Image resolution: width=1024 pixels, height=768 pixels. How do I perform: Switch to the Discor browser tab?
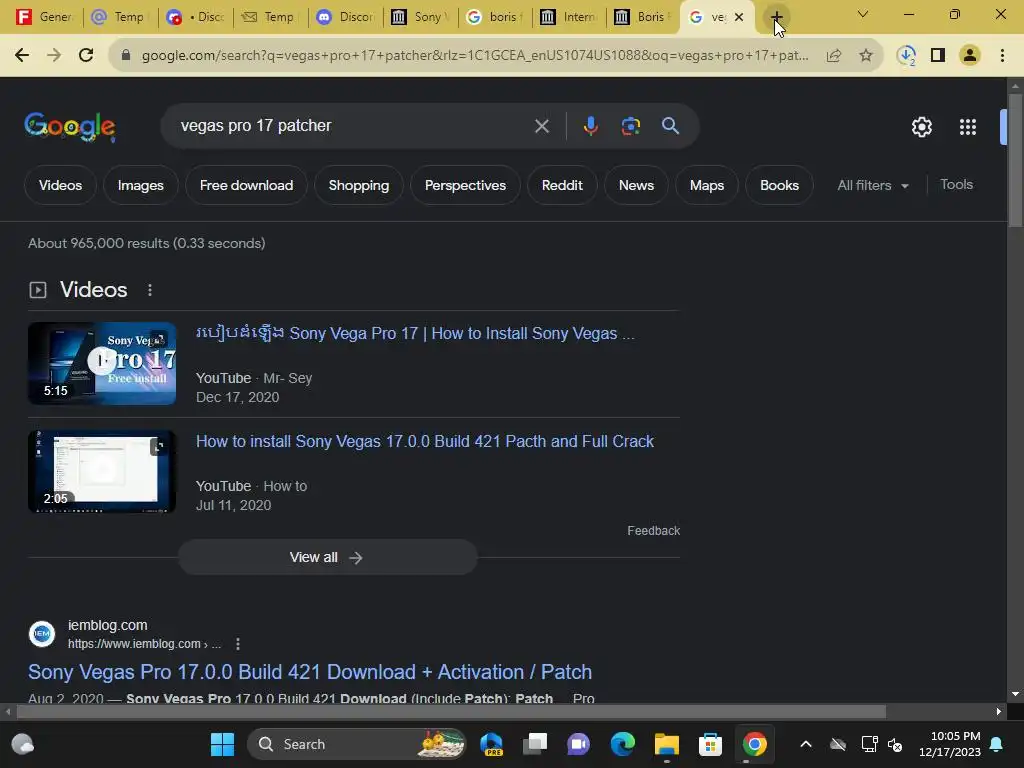coord(346,17)
